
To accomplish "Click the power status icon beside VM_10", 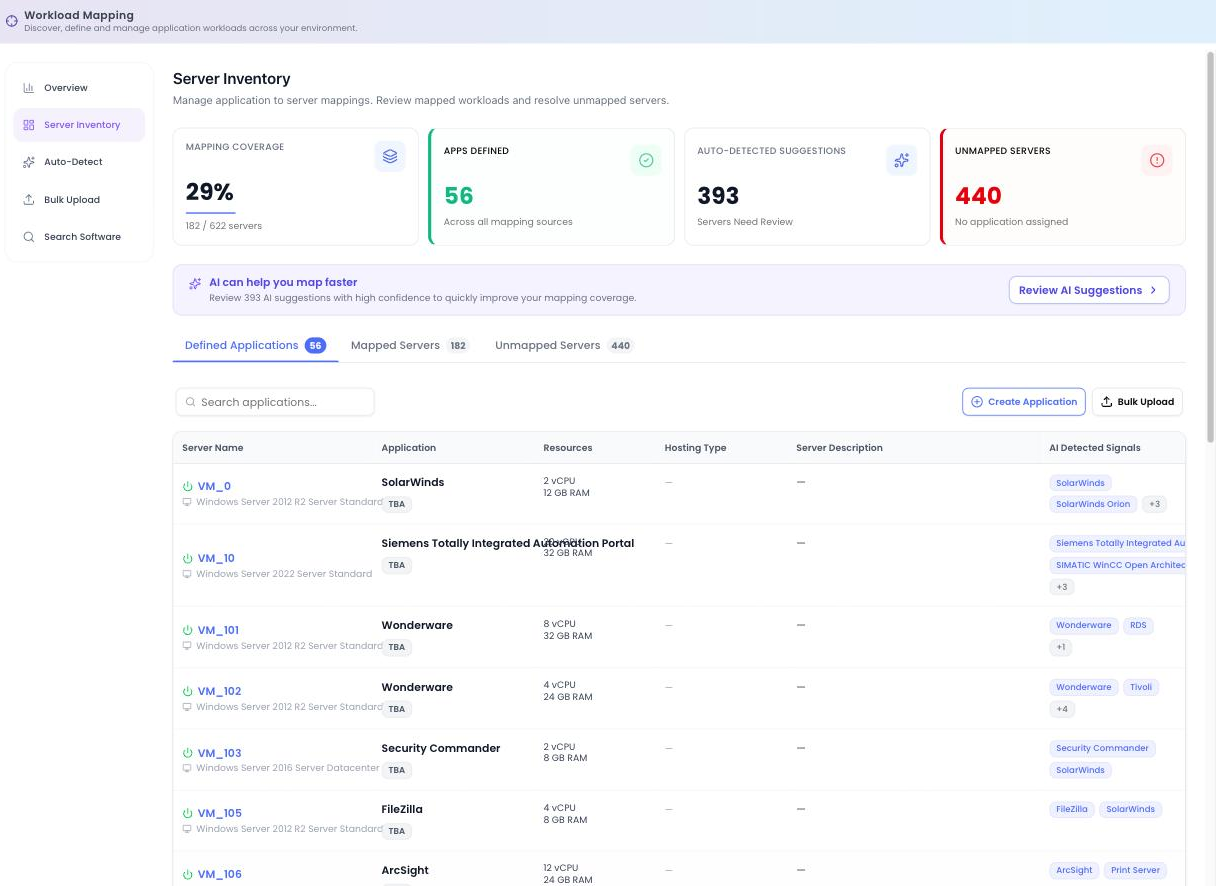I will (x=187, y=558).
